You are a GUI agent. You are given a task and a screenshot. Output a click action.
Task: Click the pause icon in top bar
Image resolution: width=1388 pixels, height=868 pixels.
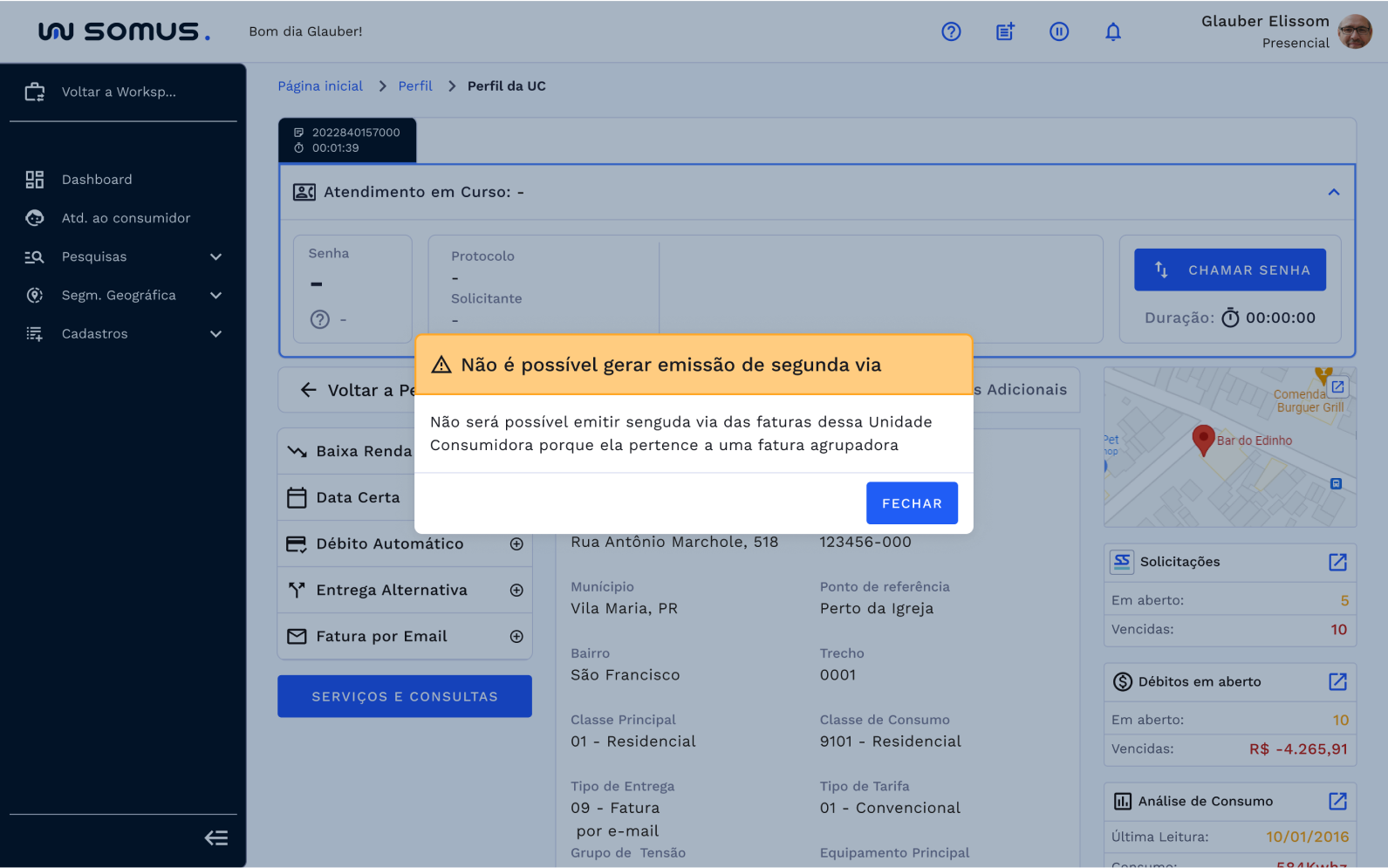click(1059, 32)
